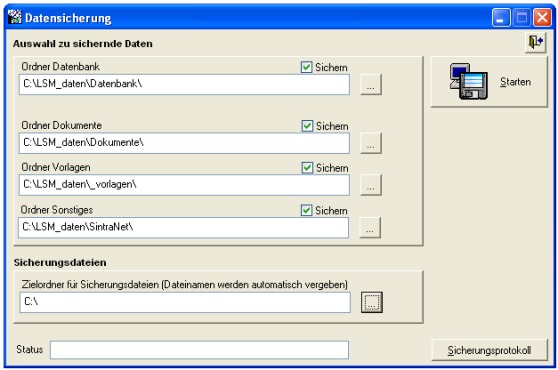Toggle Sichern checkbox for Ordner Dokumente
This screenshot has width=558, height=370.
tap(307, 126)
